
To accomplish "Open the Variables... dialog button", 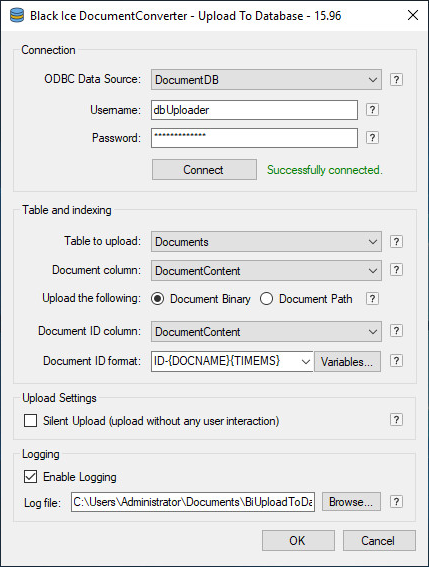I will (347, 362).
